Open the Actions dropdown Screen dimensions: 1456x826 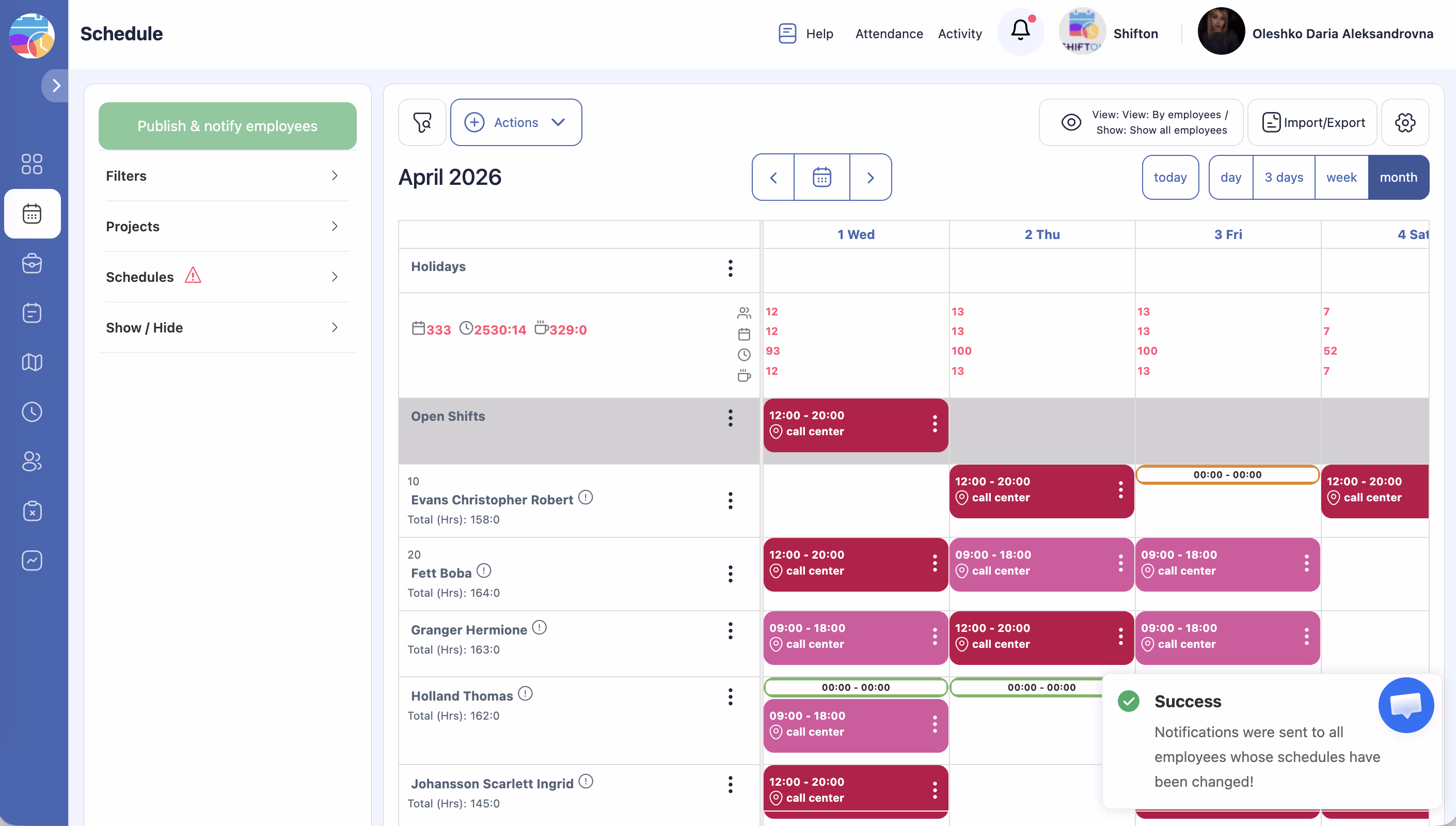pos(516,122)
